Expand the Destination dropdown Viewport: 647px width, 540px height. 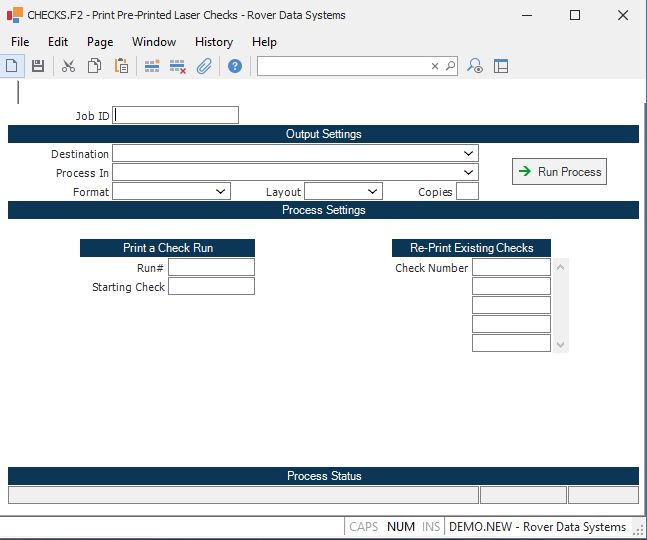[x=469, y=154]
